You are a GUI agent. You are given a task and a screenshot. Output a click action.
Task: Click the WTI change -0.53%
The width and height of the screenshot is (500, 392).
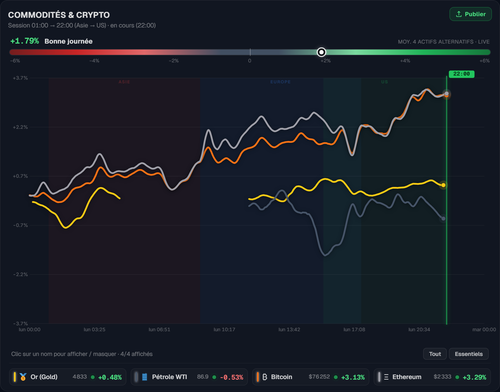[x=231, y=377]
